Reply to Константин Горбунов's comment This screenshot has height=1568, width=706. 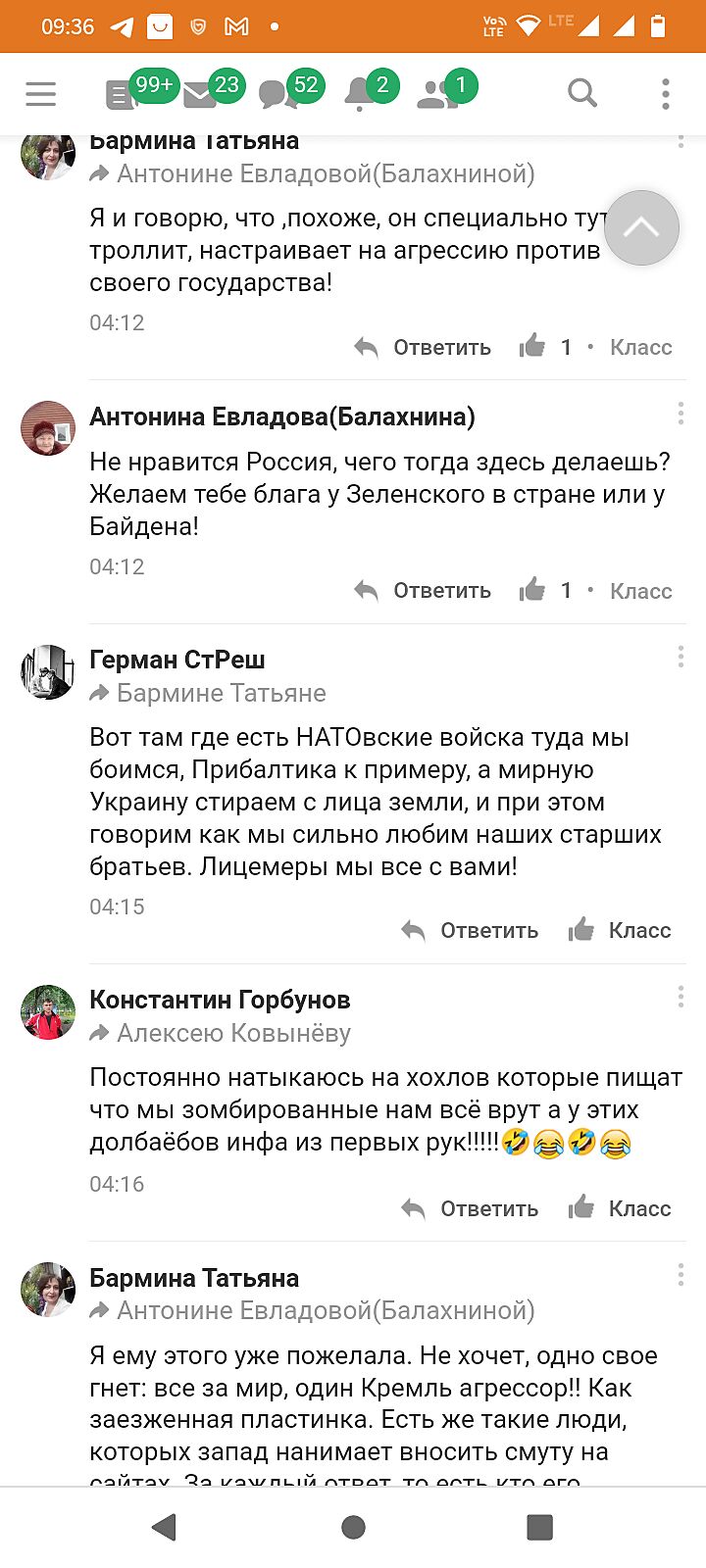coord(471,1208)
